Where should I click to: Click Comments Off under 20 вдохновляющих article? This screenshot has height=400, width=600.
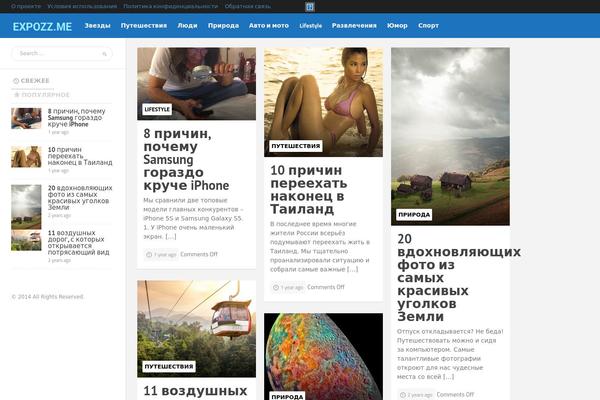point(455,394)
